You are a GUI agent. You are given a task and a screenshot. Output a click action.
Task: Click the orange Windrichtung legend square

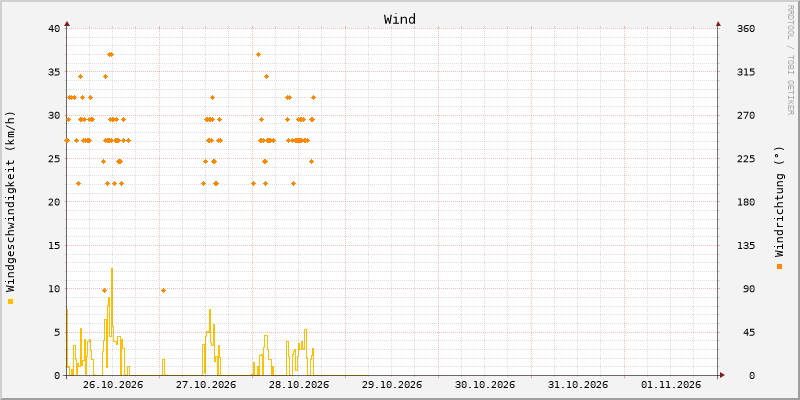pos(779,266)
